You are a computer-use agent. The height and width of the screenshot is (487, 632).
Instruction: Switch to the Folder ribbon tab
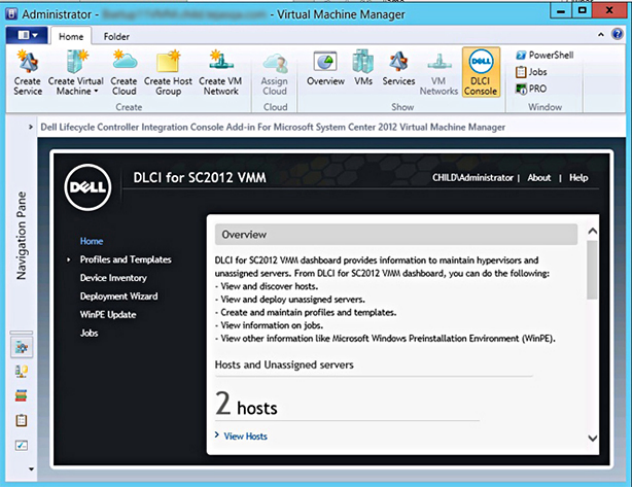coord(116,37)
